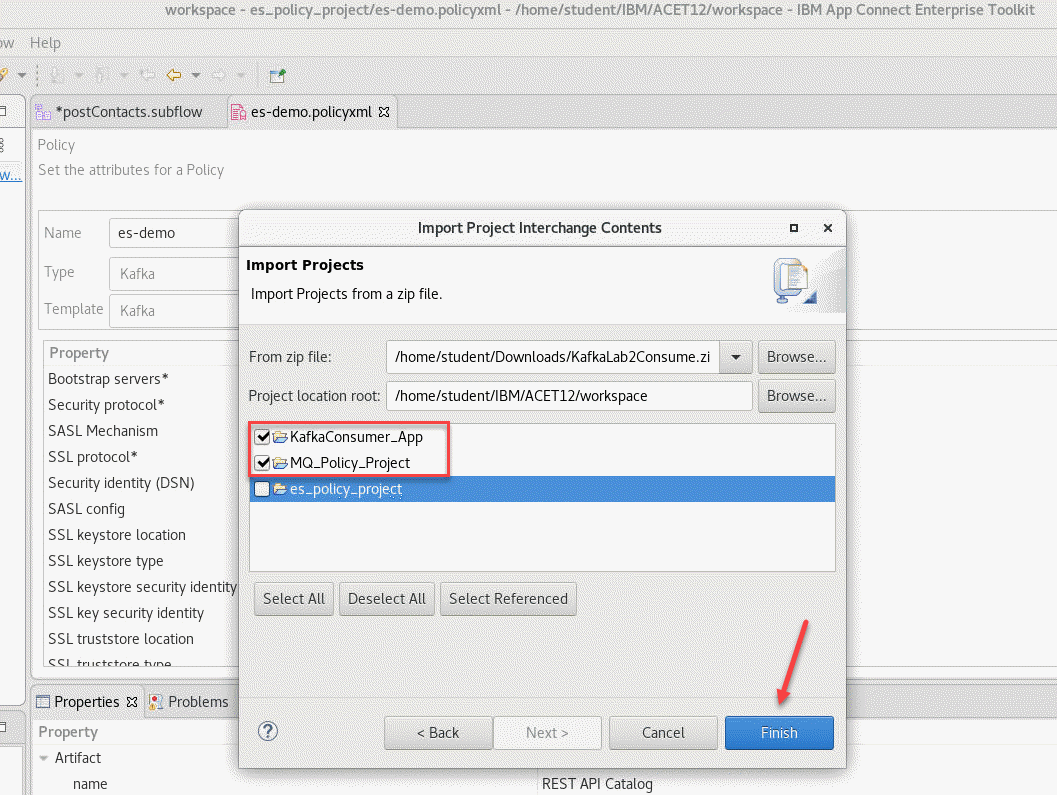
Task: Click the KafkaConsumer_App folder icon
Action: coord(280,437)
